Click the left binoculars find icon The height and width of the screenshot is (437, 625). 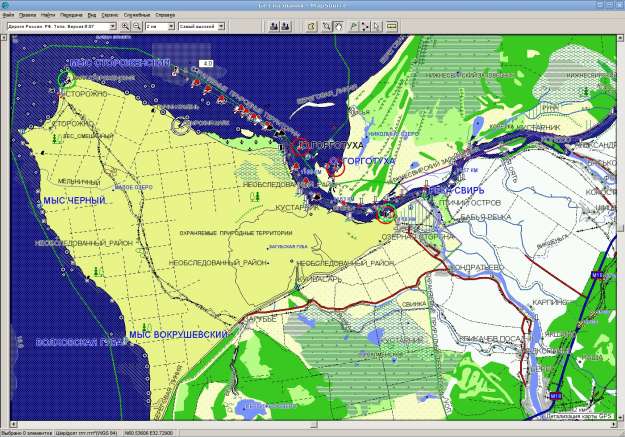(x=272, y=26)
